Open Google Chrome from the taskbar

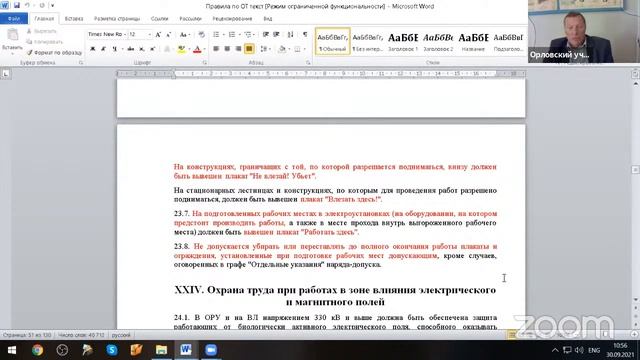(37, 350)
